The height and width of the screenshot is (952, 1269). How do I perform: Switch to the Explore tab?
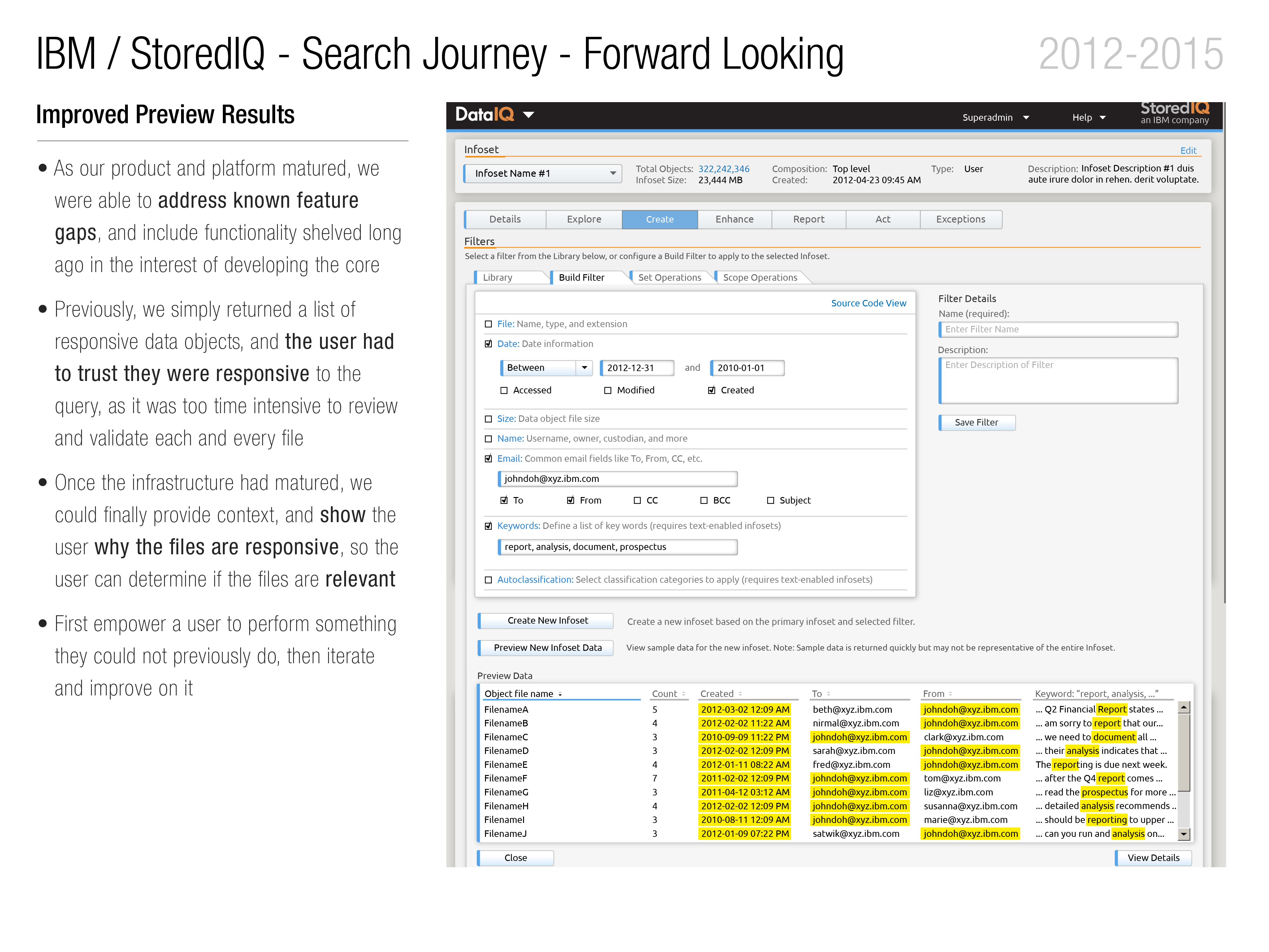[584, 219]
